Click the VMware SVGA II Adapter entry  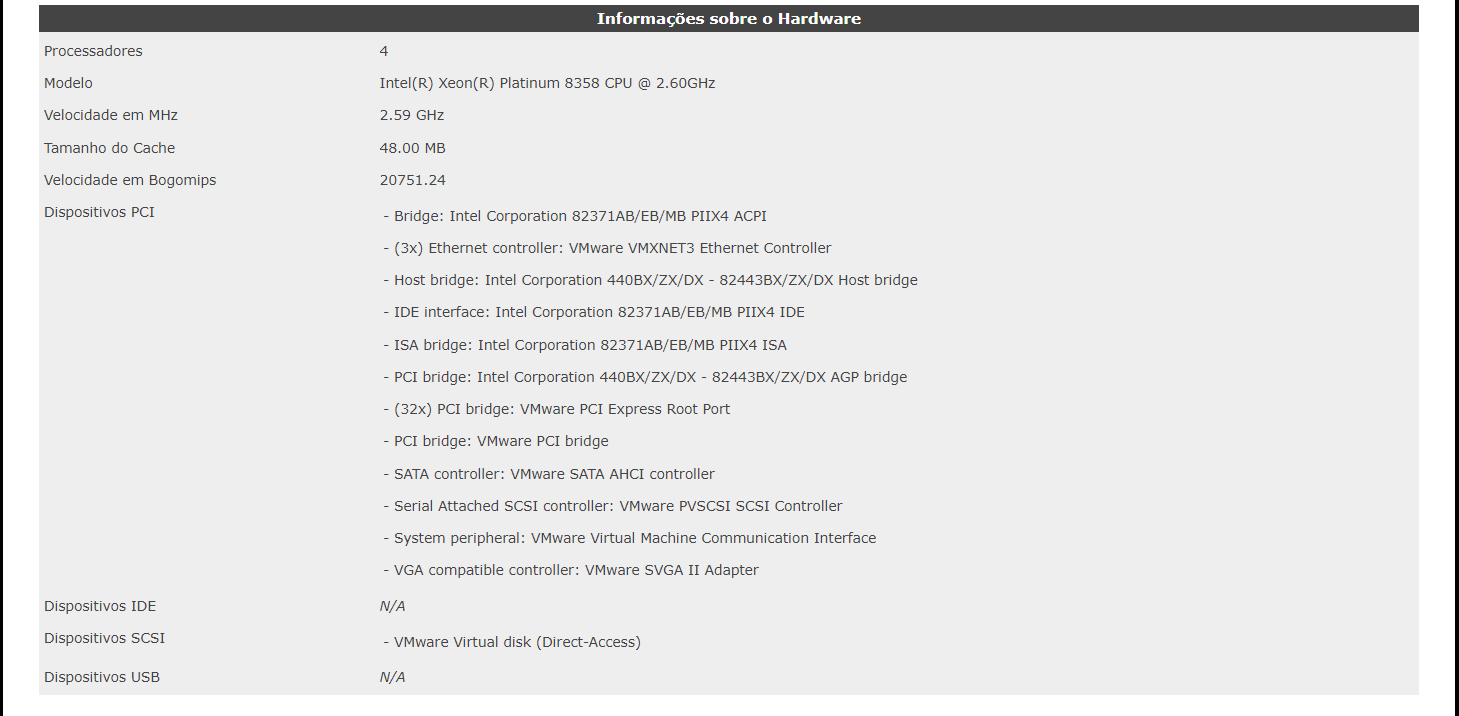[x=571, y=570]
